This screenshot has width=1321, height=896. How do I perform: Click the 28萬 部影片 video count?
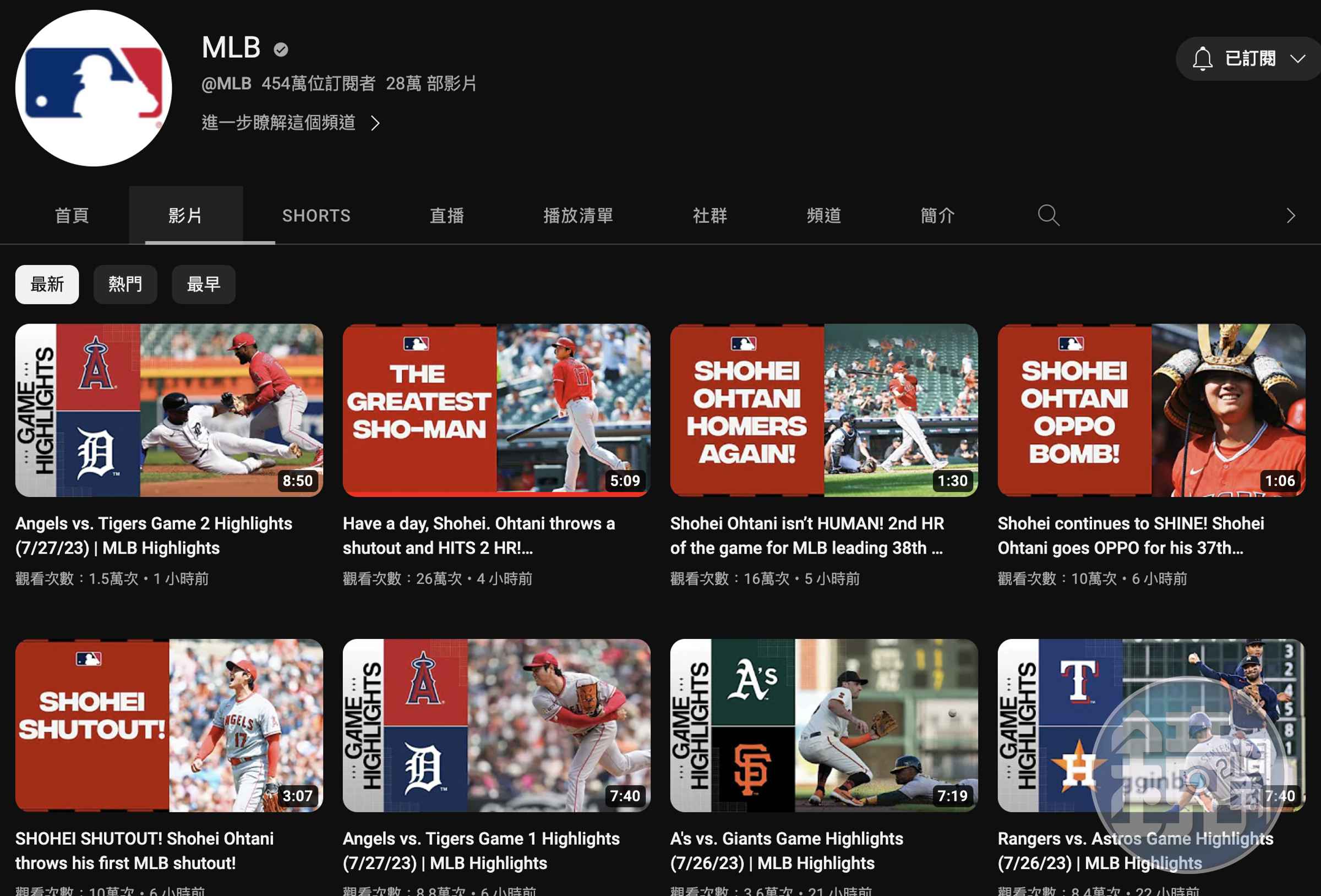coord(431,84)
